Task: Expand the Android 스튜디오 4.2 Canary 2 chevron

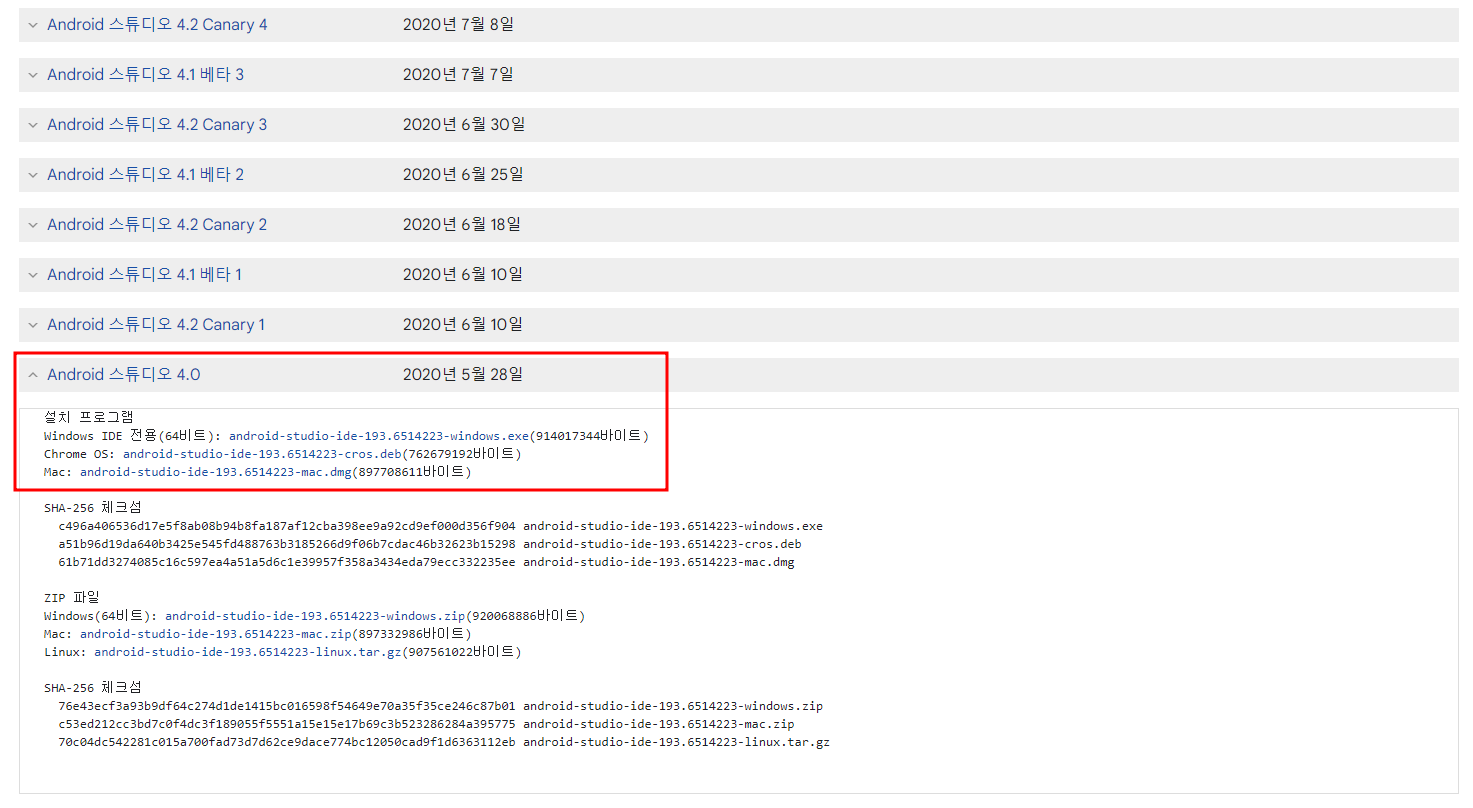Action: pyautogui.click(x=33, y=225)
